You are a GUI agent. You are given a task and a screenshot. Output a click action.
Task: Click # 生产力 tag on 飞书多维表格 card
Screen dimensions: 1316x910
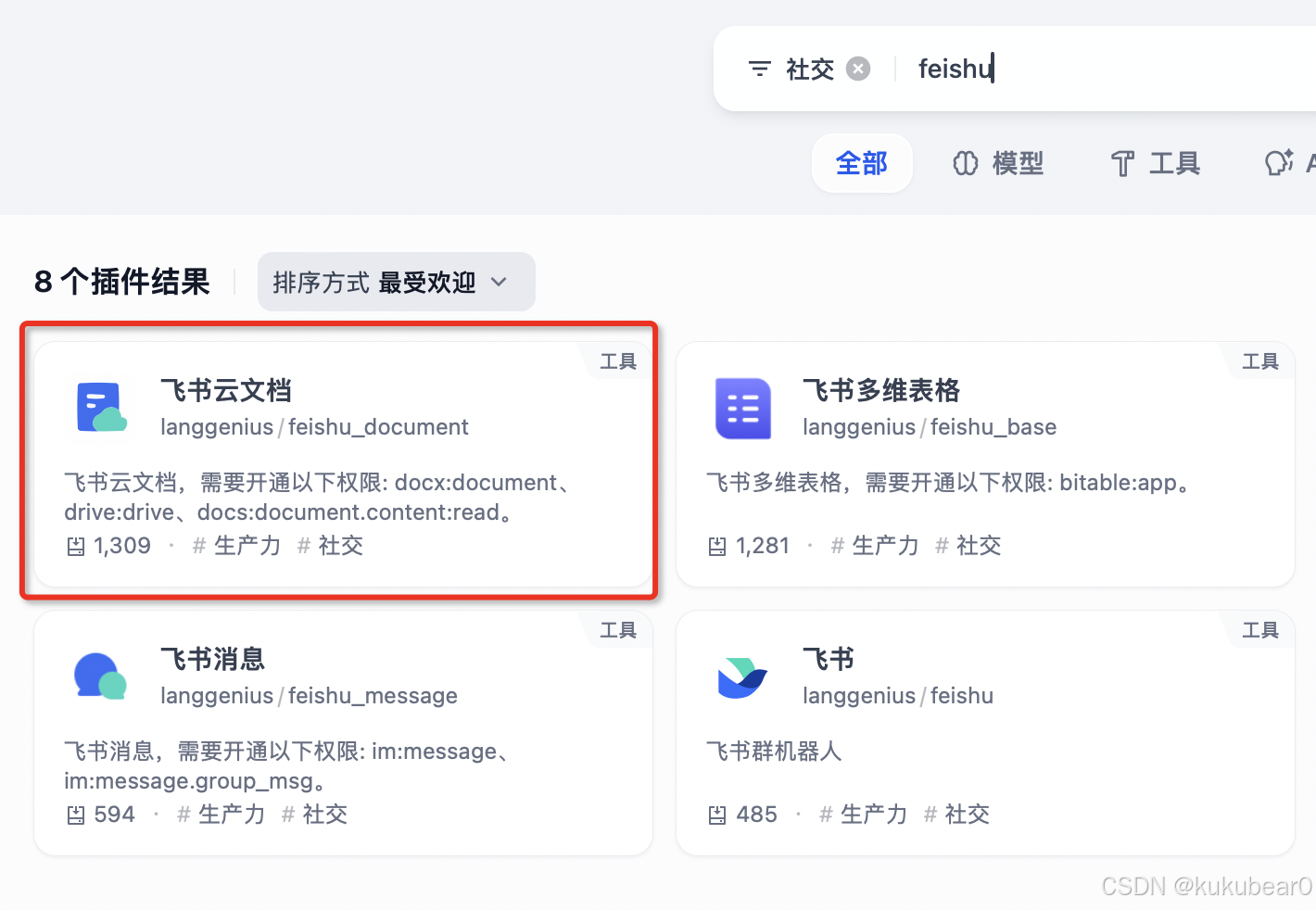(x=875, y=546)
